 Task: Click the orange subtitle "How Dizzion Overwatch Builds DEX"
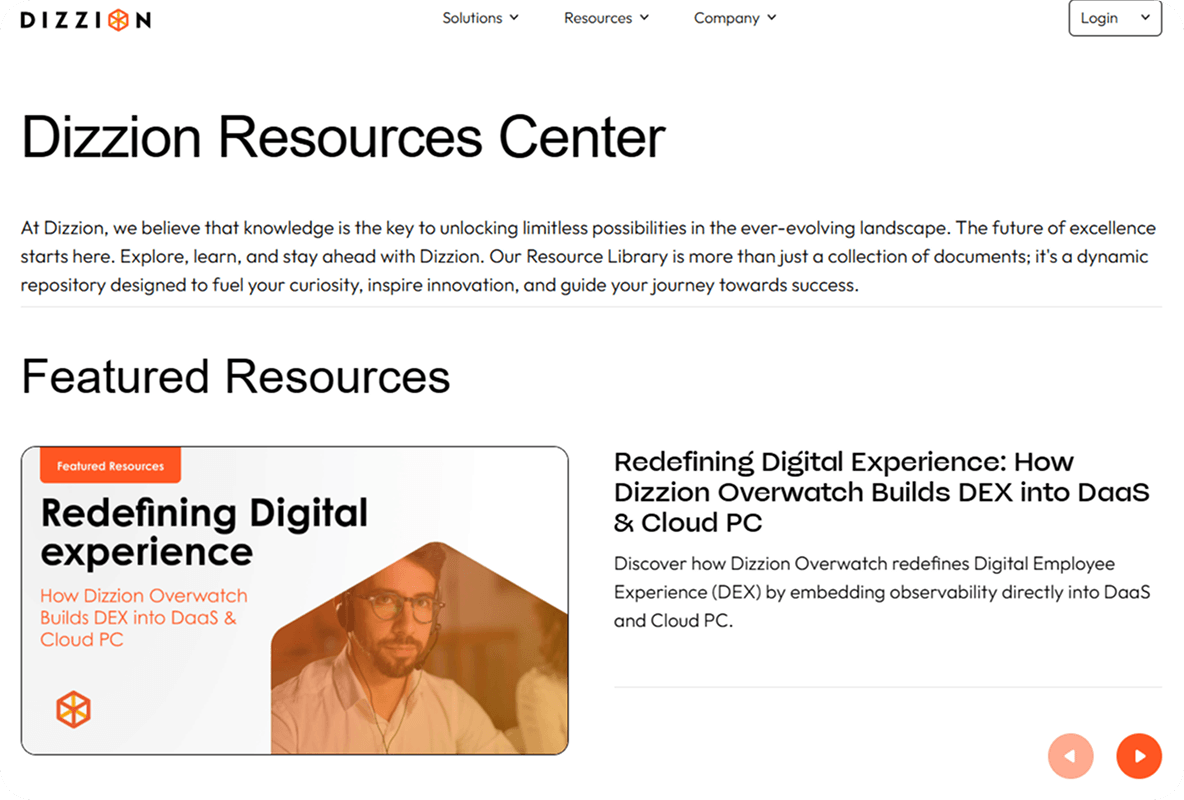pyautogui.click(x=143, y=617)
